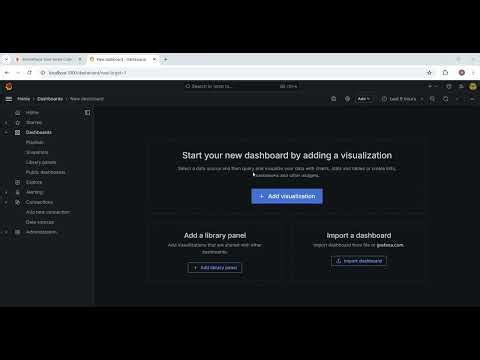Open Chrome three-dot menu
This screenshot has width=480, height=360.
click(473, 73)
